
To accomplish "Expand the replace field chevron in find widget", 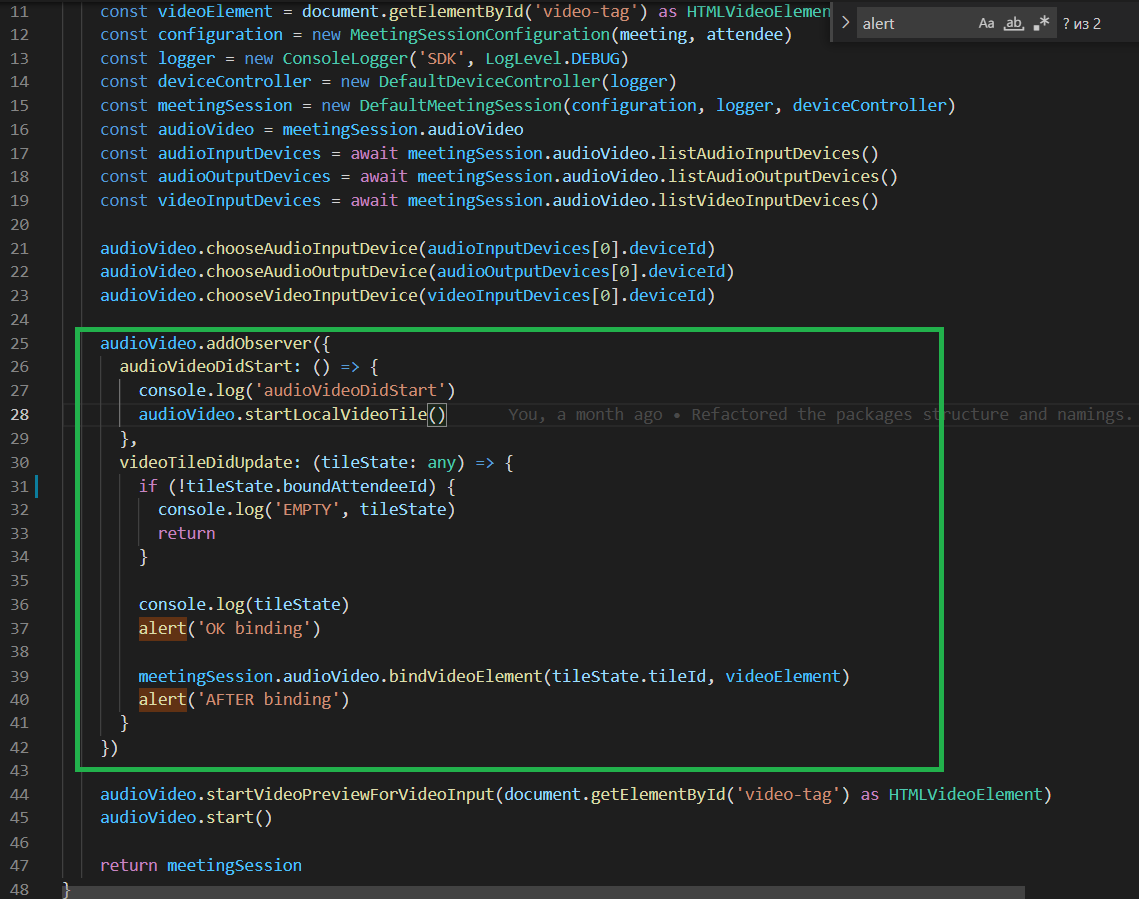I will coord(845,23).
